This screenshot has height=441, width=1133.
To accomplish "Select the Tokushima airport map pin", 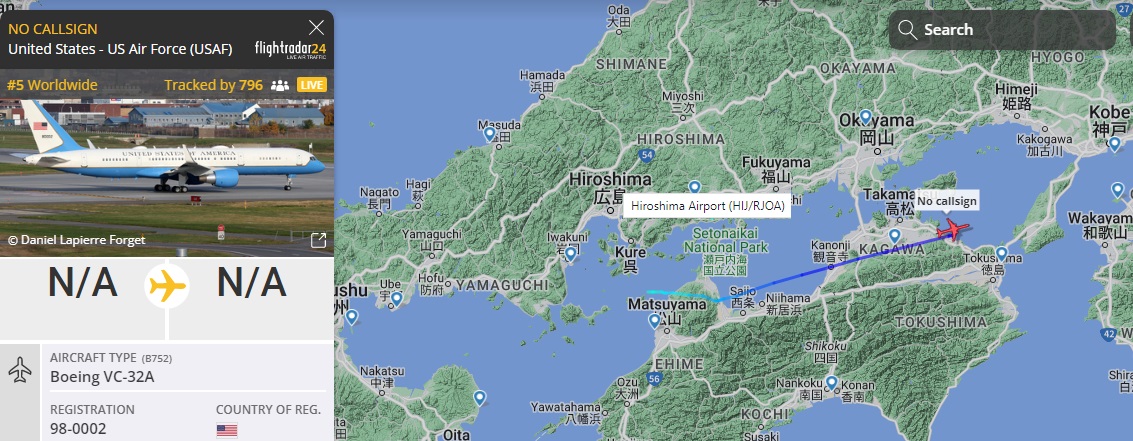I will pos(1001,253).
